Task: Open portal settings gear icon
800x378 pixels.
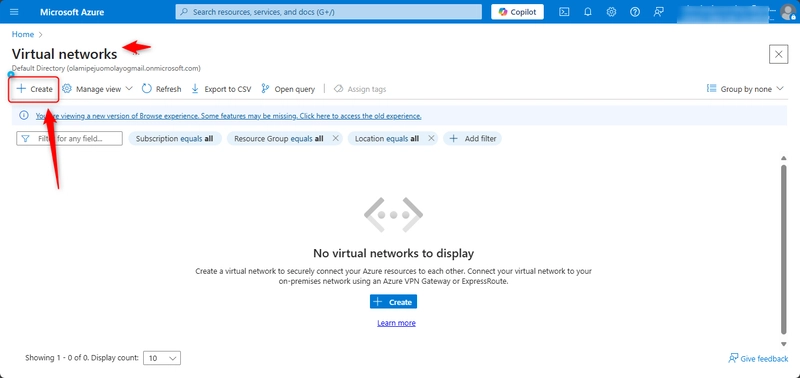Action: tap(611, 12)
